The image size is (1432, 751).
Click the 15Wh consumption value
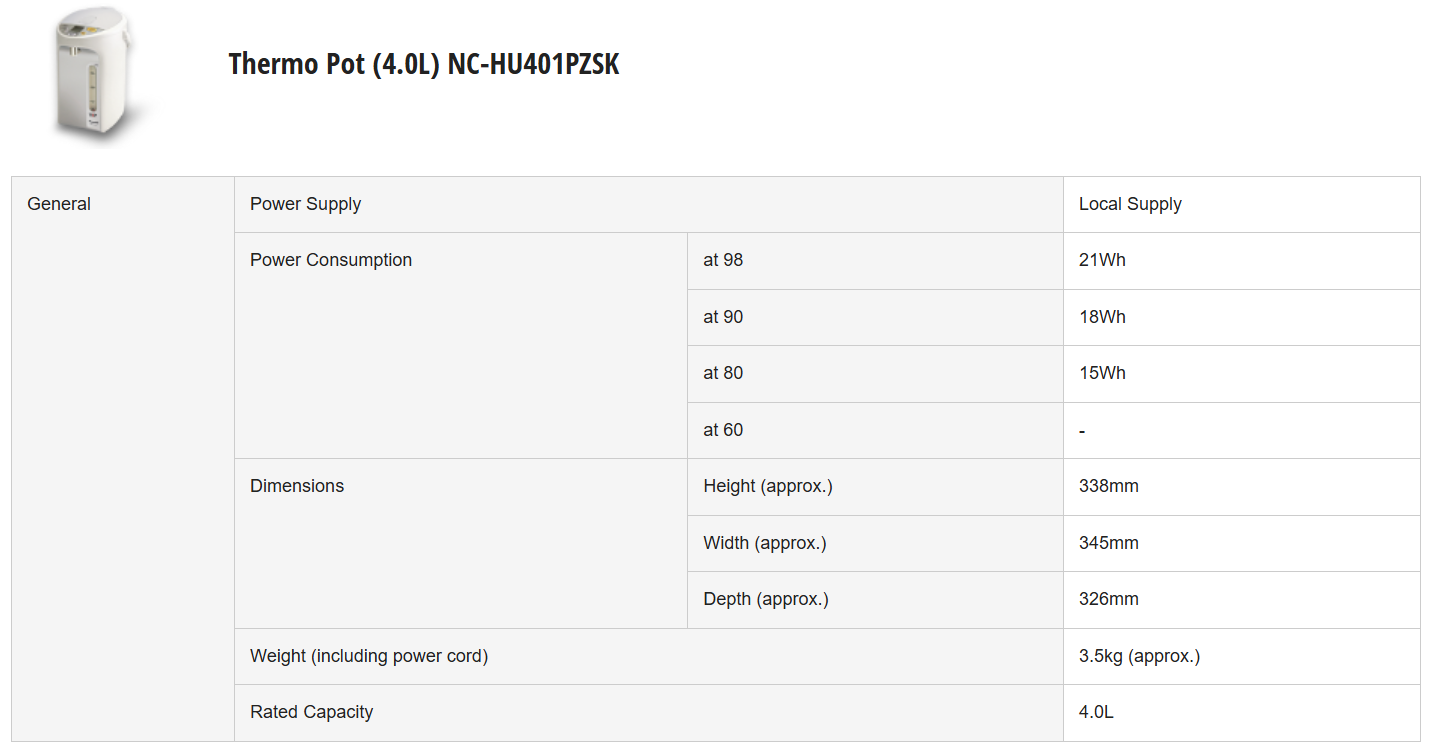[1102, 373]
